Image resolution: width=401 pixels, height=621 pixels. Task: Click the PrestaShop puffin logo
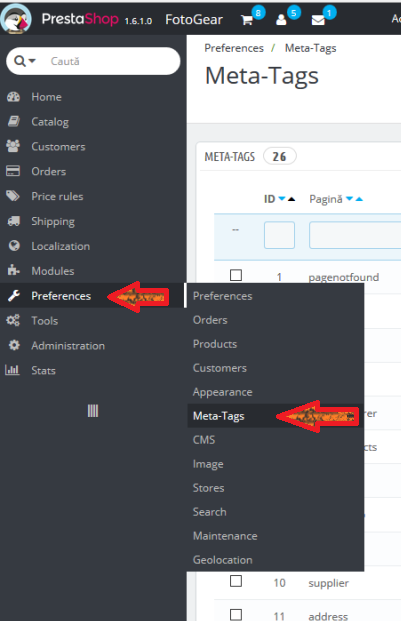click(16, 18)
